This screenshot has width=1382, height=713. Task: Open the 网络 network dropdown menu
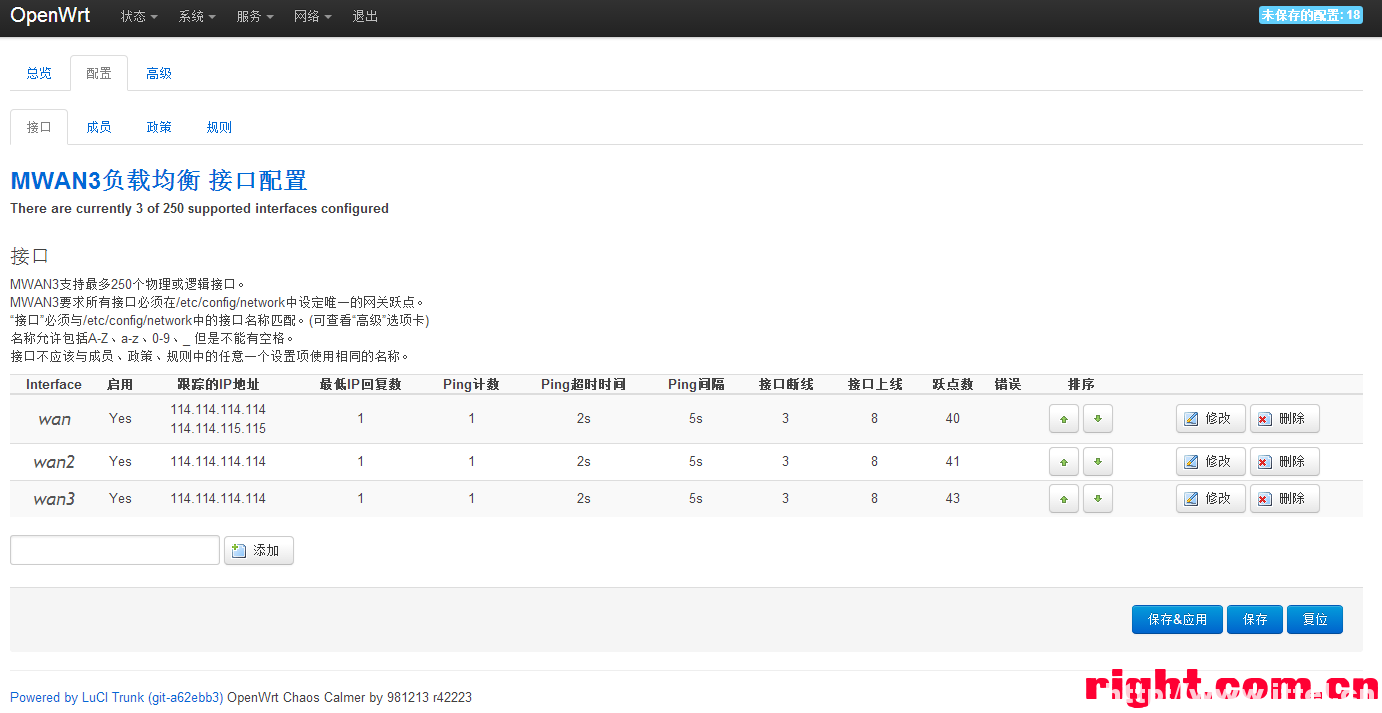312,17
